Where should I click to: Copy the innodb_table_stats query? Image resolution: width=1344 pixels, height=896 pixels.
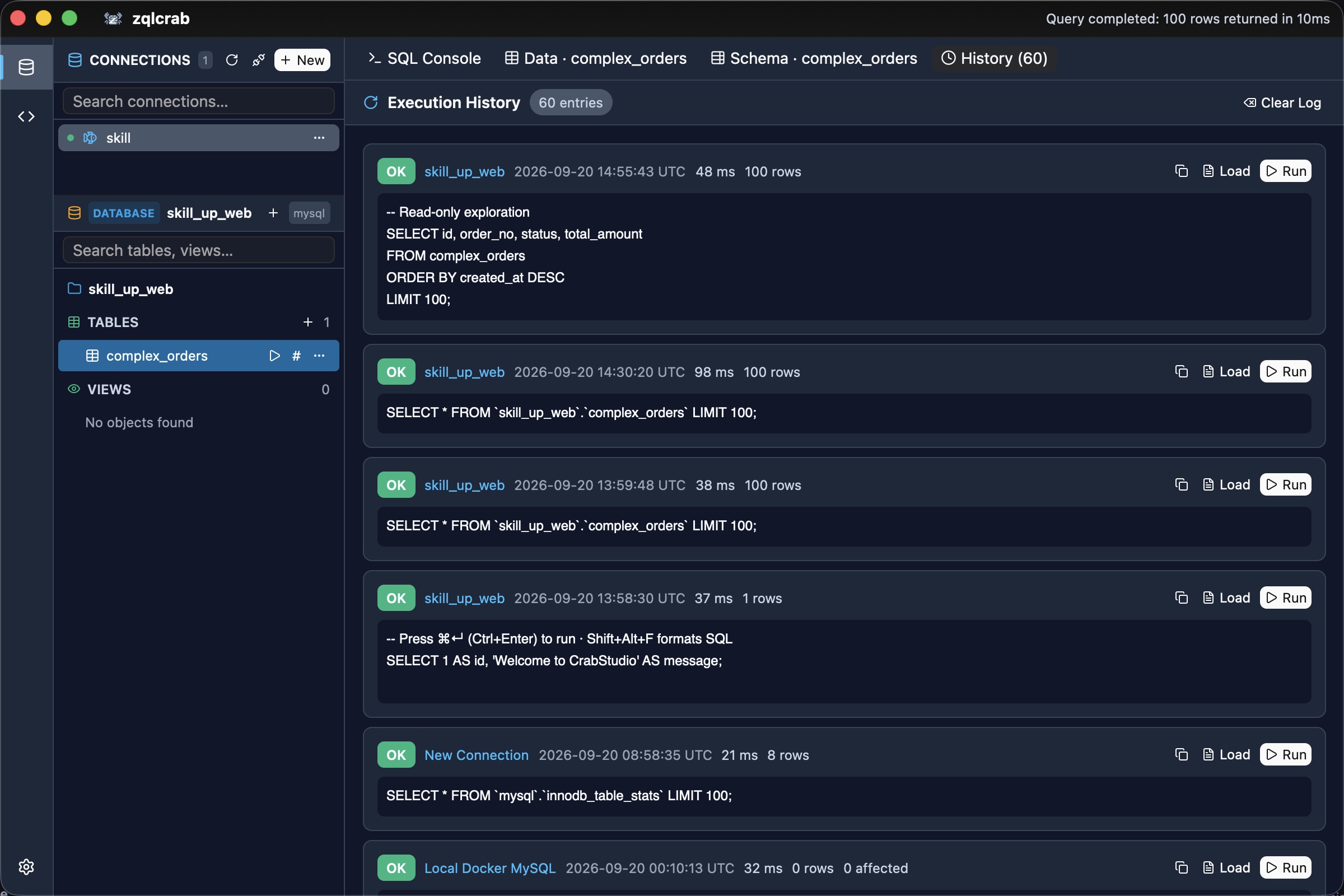pyautogui.click(x=1181, y=754)
